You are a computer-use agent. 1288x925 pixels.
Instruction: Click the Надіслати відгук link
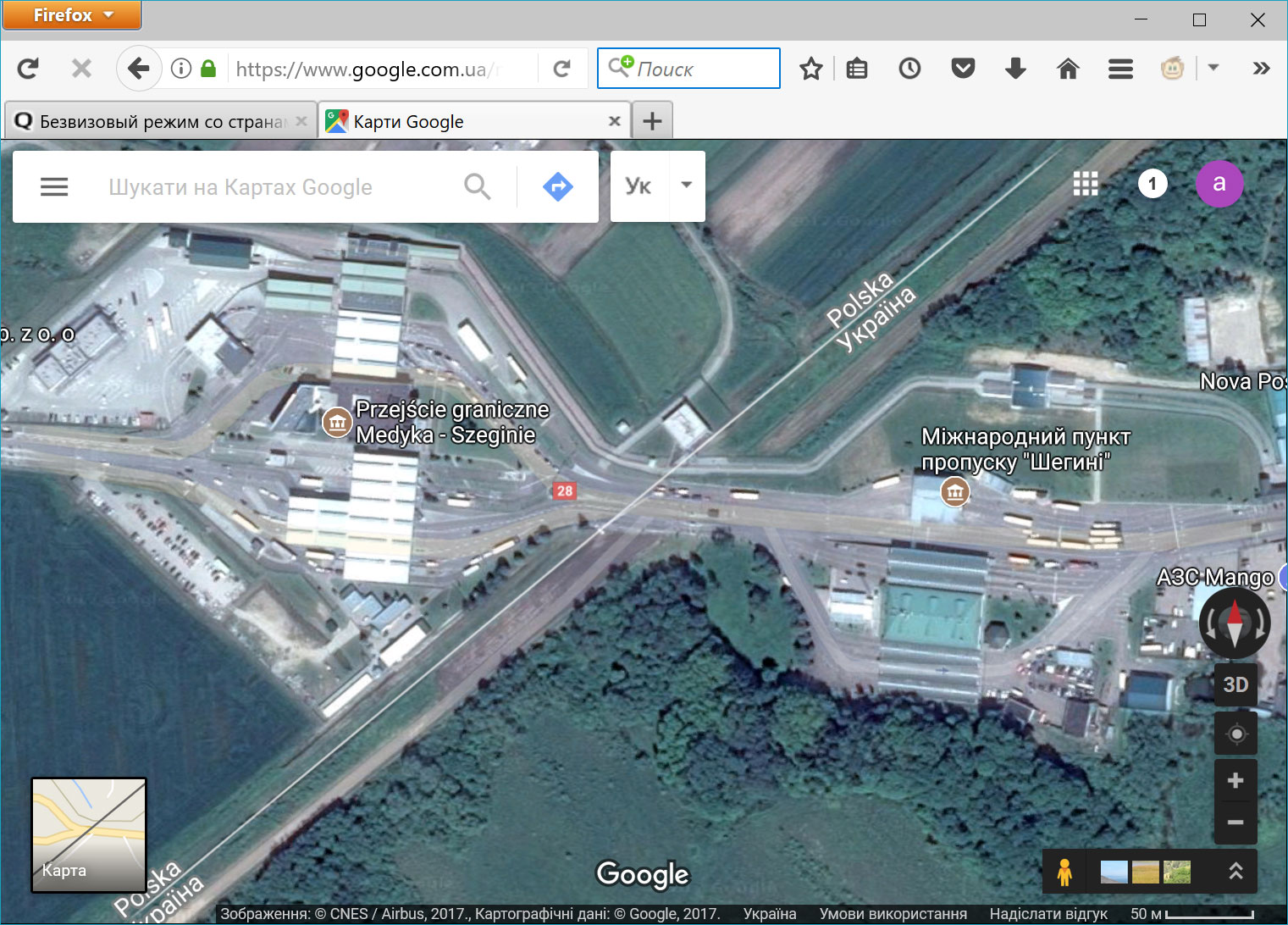tap(1048, 914)
